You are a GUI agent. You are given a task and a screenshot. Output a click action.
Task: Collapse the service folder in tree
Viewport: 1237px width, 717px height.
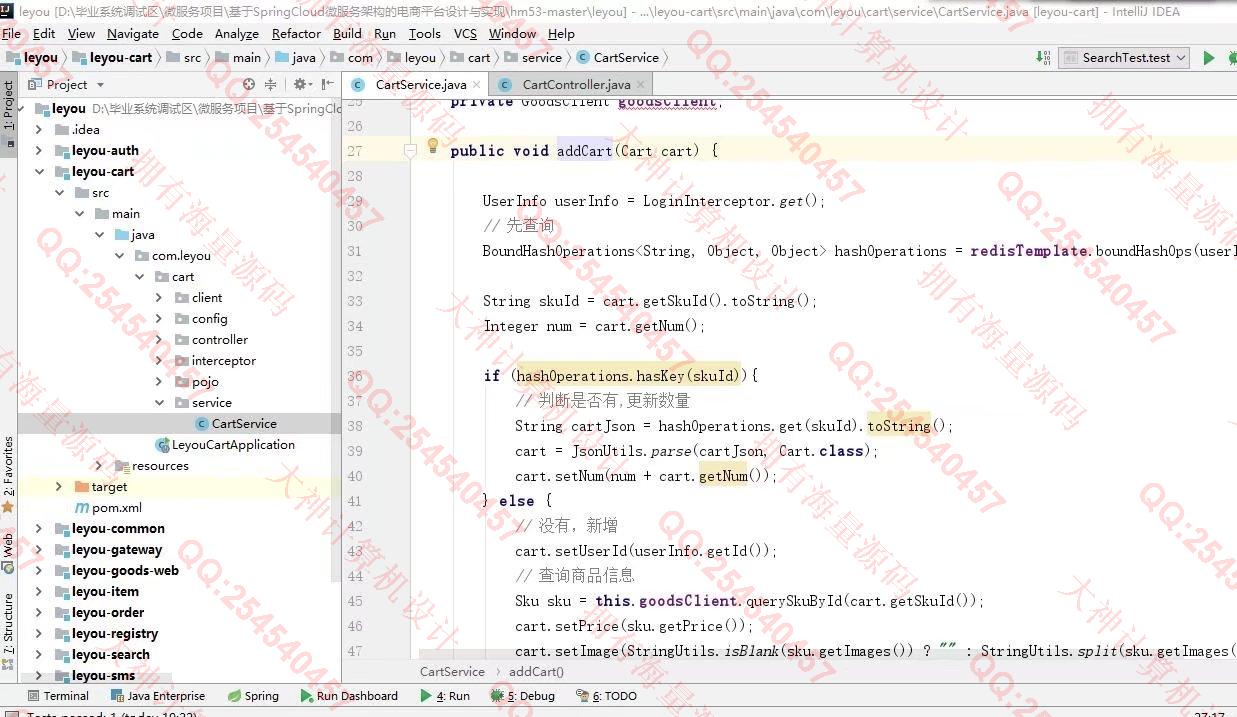coord(159,403)
